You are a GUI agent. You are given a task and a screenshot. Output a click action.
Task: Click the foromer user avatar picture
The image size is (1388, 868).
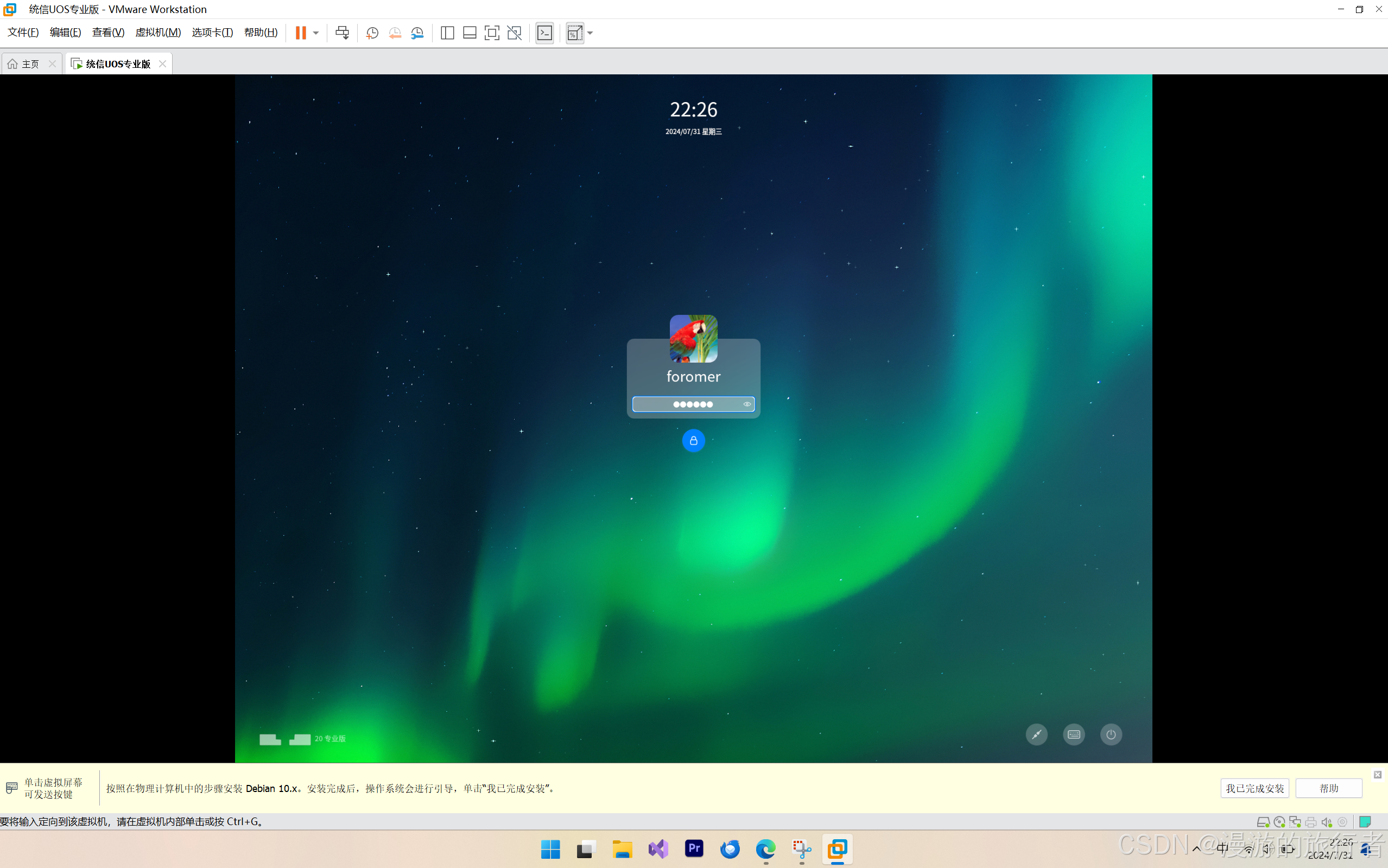pos(693,338)
